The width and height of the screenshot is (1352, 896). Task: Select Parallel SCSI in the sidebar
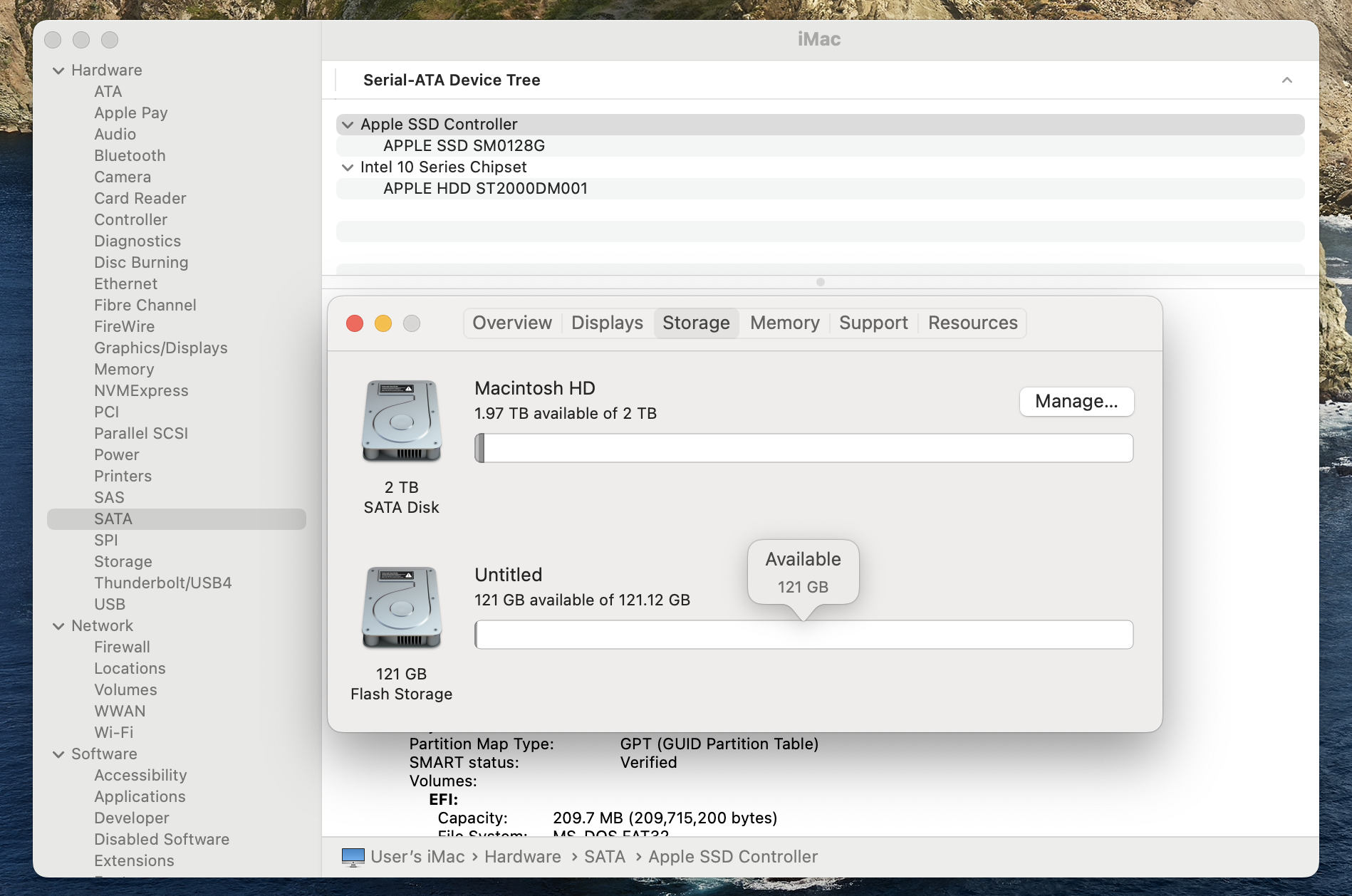point(141,434)
